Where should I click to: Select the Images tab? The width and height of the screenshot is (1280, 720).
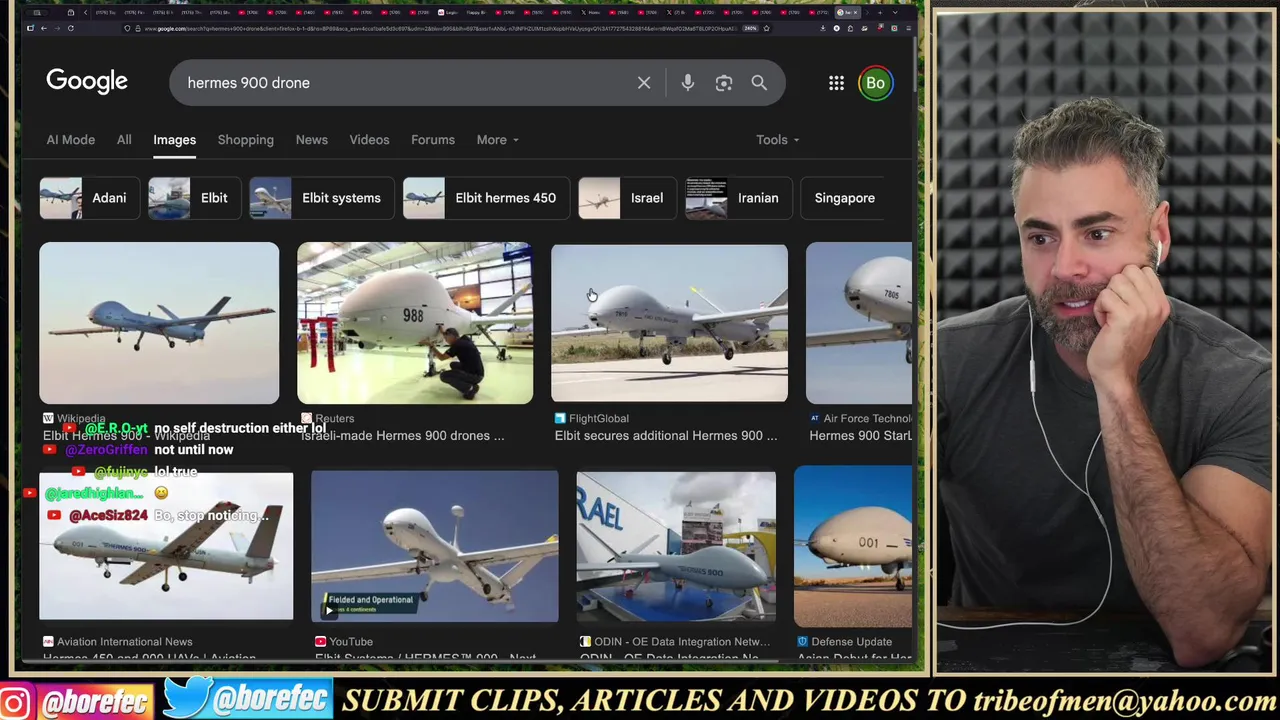pyautogui.click(x=174, y=140)
